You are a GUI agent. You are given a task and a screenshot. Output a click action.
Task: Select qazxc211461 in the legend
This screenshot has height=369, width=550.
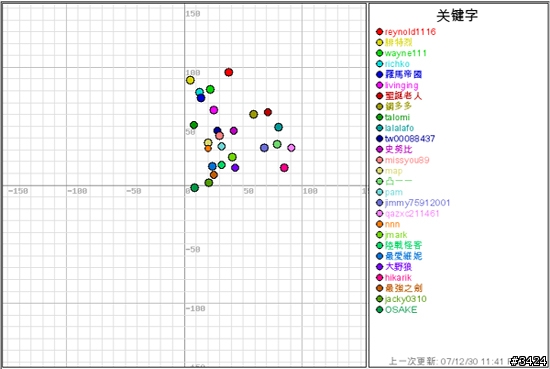408,213
